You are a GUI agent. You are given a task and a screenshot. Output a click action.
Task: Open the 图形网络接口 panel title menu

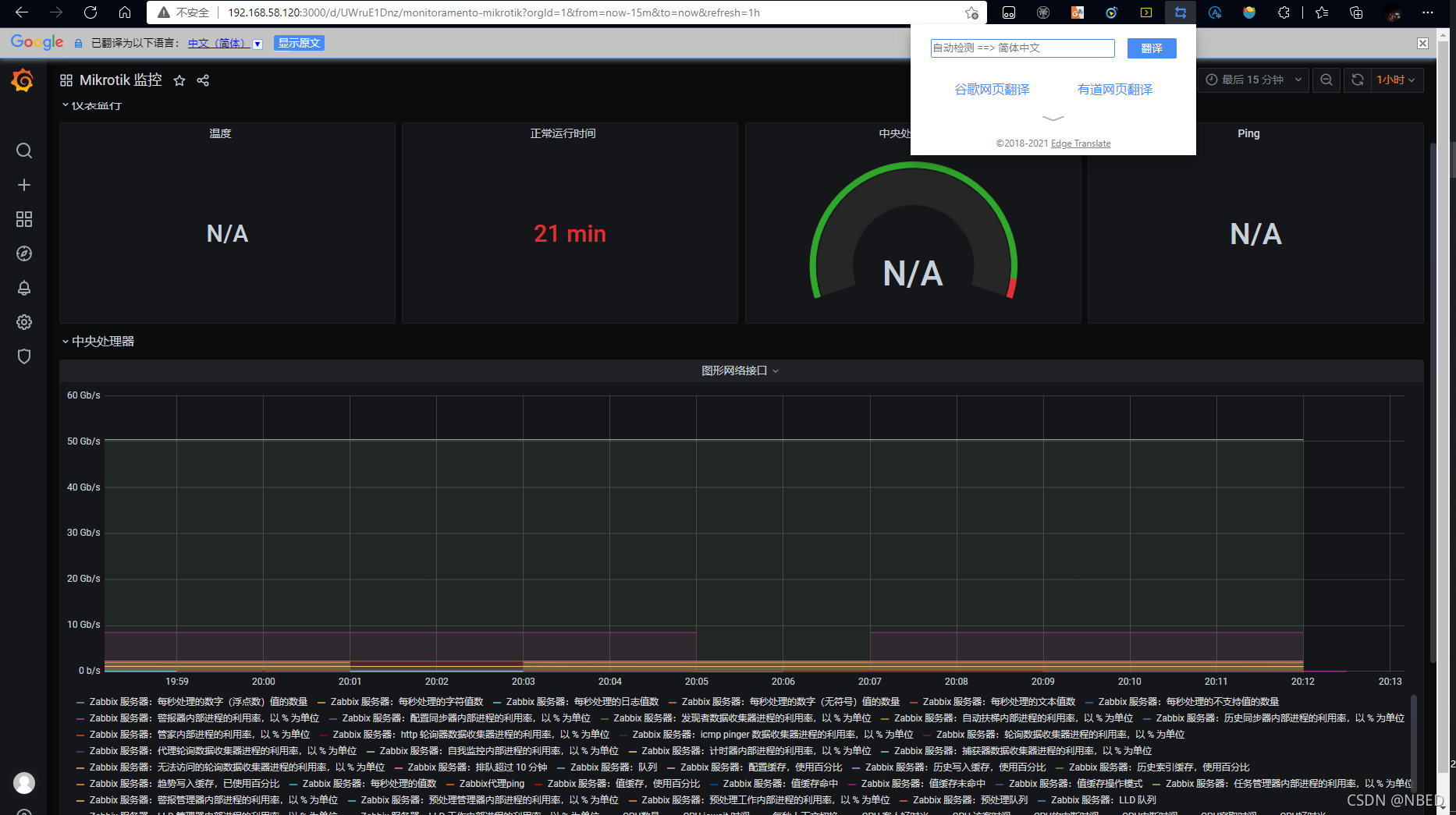pyautogui.click(x=740, y=370)
